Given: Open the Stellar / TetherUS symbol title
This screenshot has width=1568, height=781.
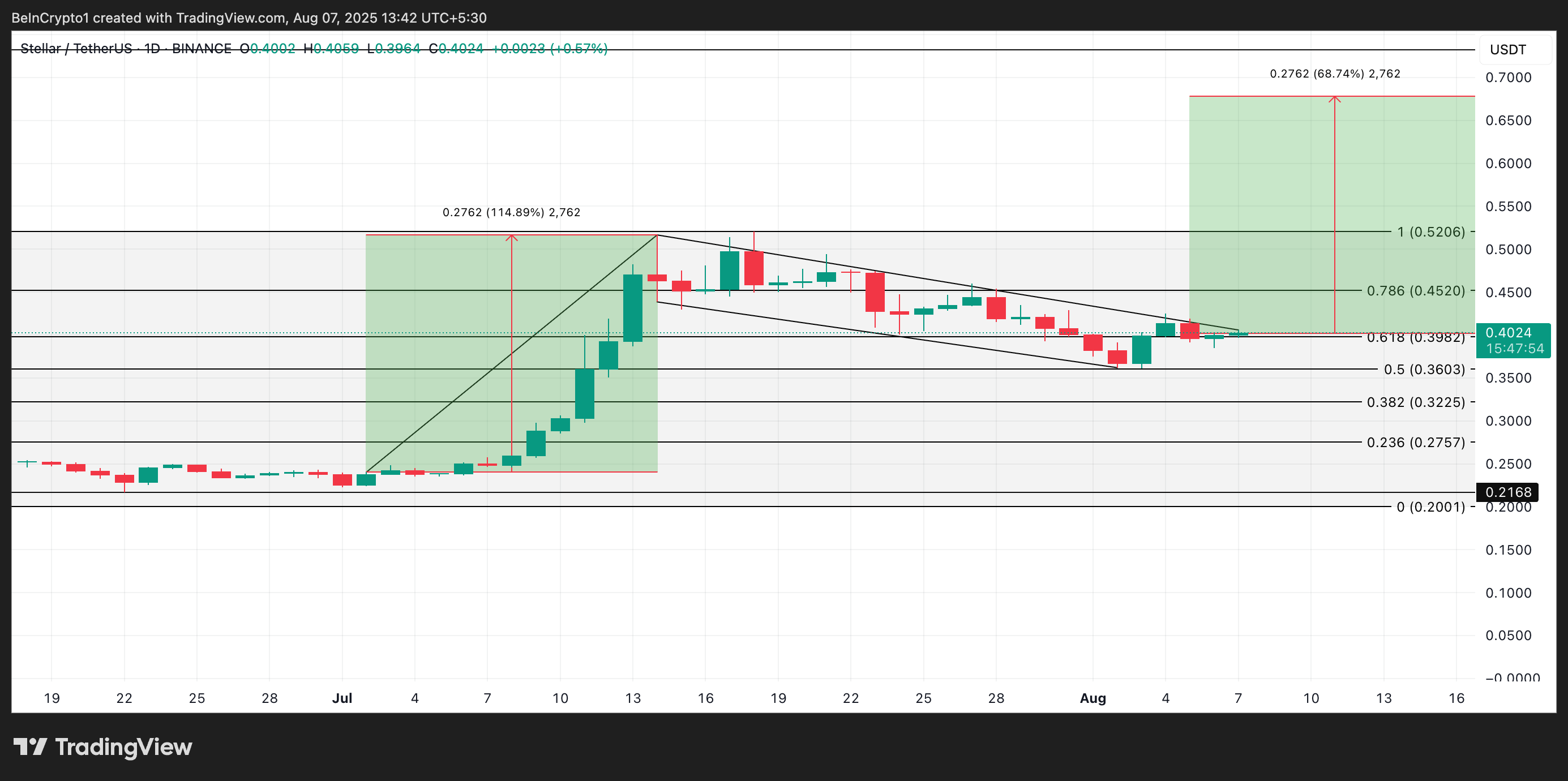Looking at the screenshot, I should coord(75,49).
